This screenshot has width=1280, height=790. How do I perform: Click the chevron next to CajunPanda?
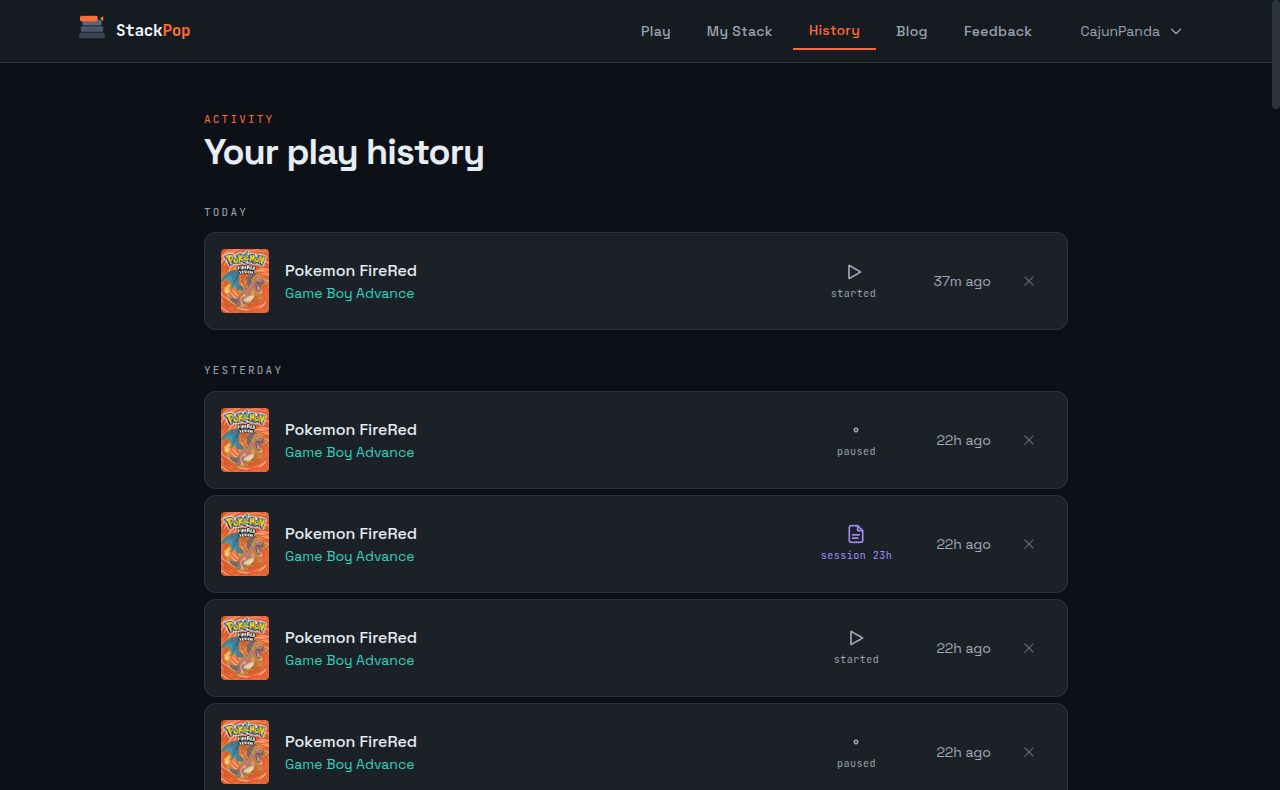(1176, 31)
